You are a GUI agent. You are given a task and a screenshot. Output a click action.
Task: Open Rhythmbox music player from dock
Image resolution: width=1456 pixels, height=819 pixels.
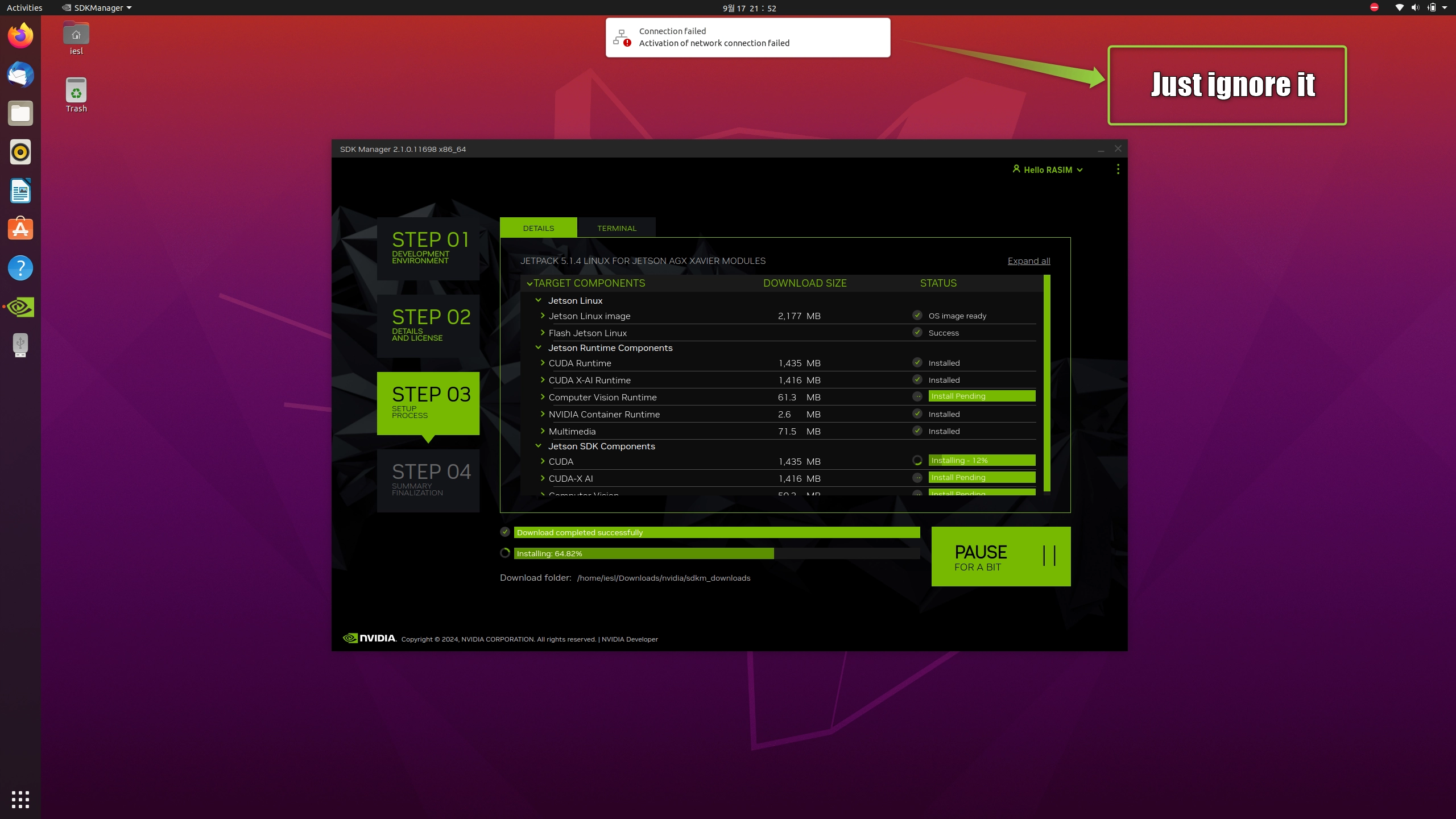20,152
